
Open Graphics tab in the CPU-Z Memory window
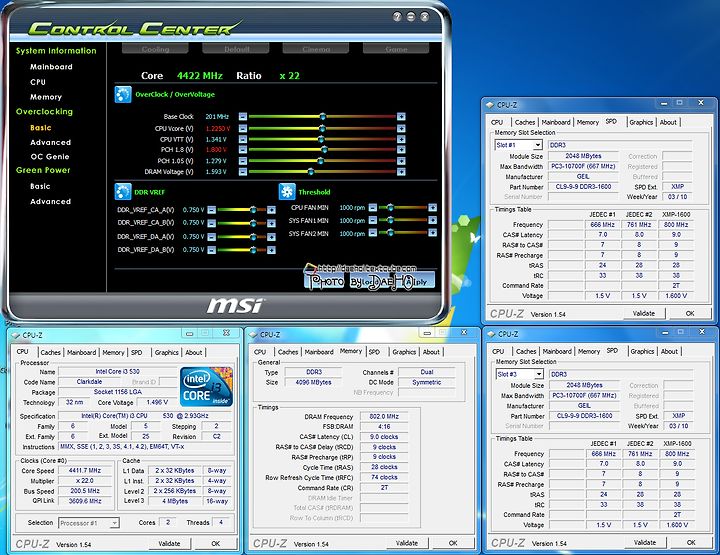click(404, 352)
